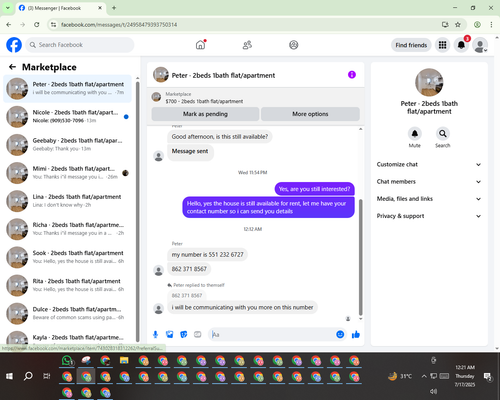Click the '862 371 8567' message bubble
Viewport: 500px width, 400px height.
click(189, 269)
